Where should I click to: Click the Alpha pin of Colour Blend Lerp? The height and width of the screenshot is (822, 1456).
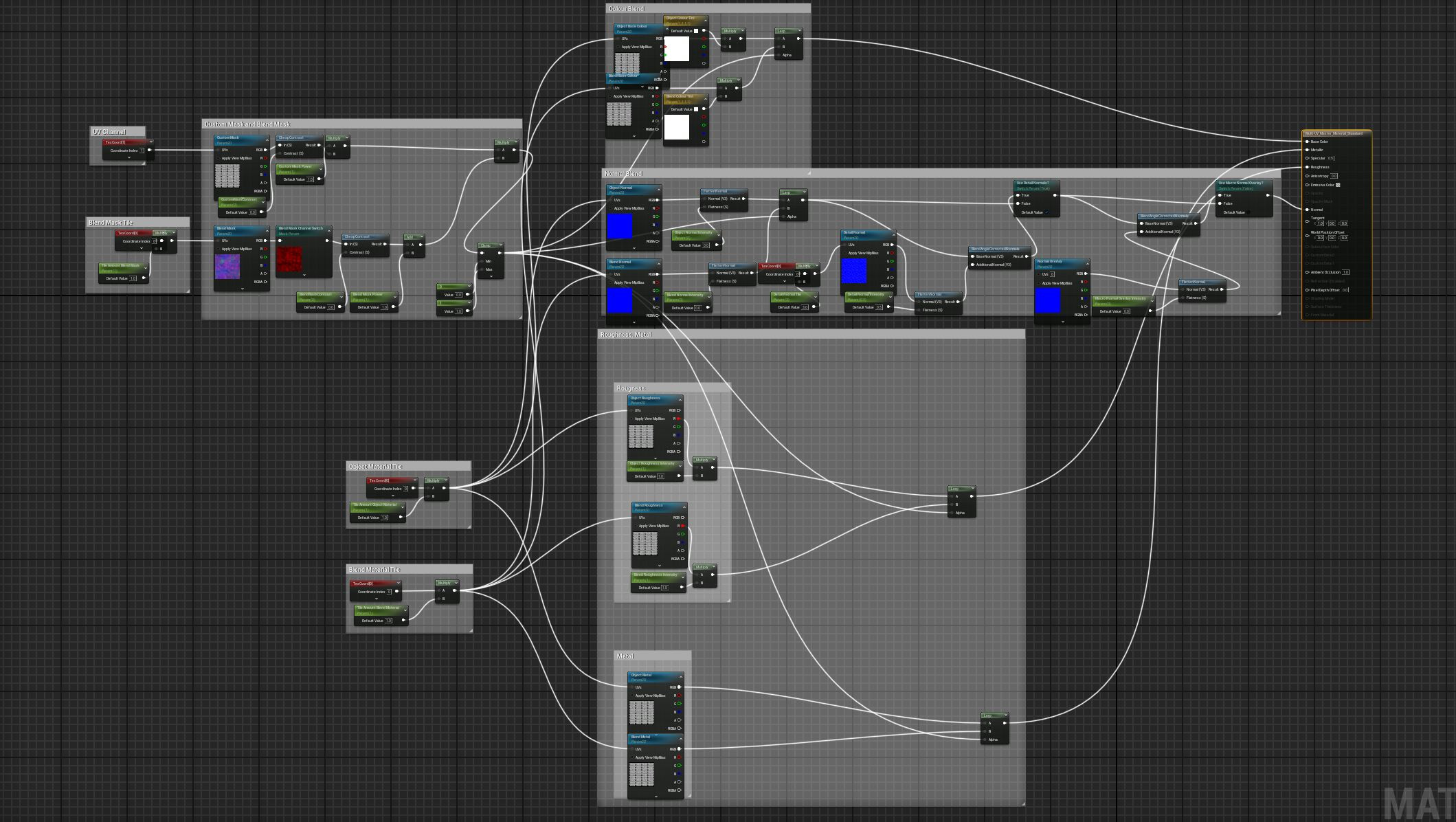[x=779, y=55]
